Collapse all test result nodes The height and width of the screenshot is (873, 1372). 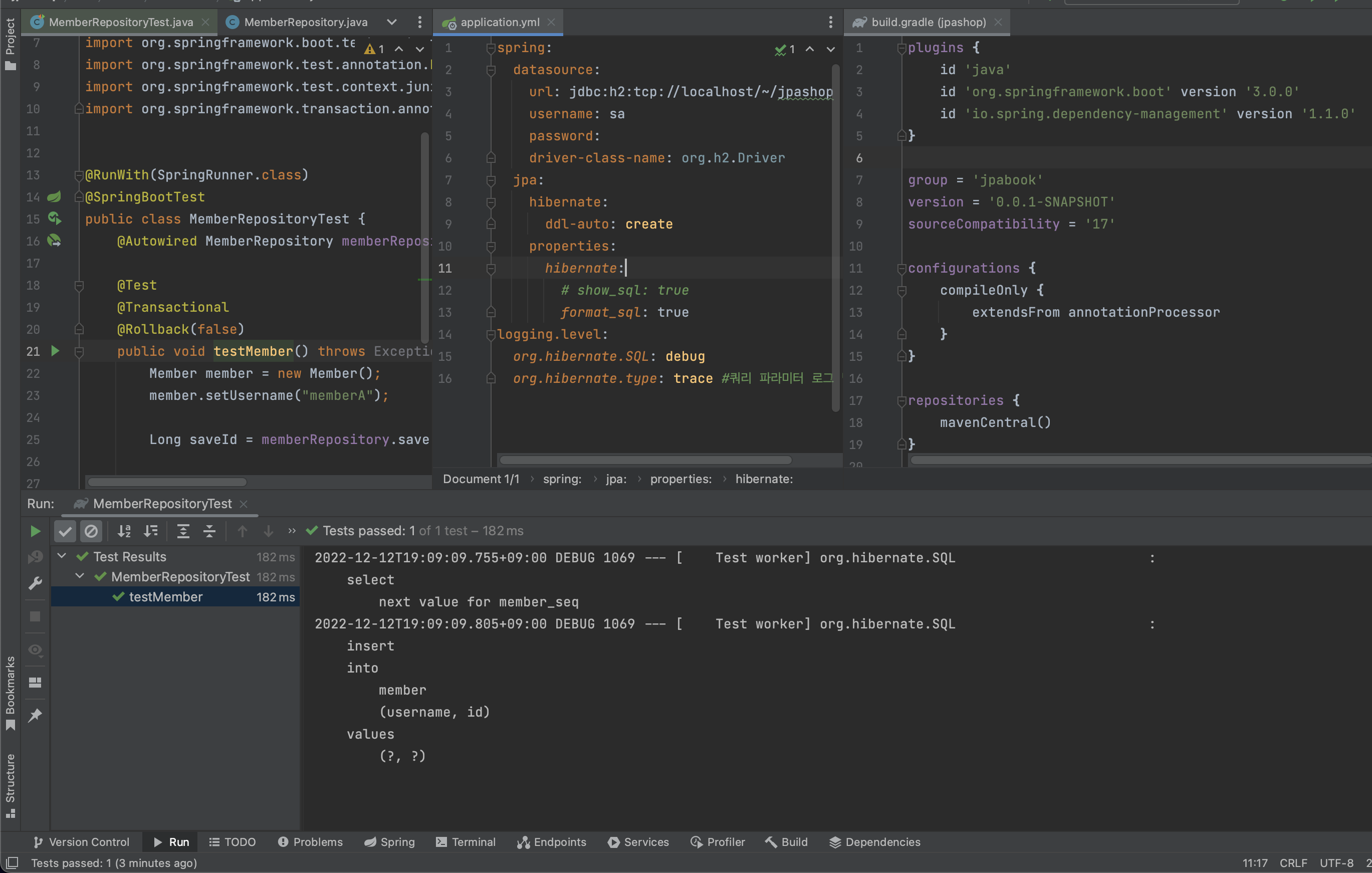[x=209, y=531]
